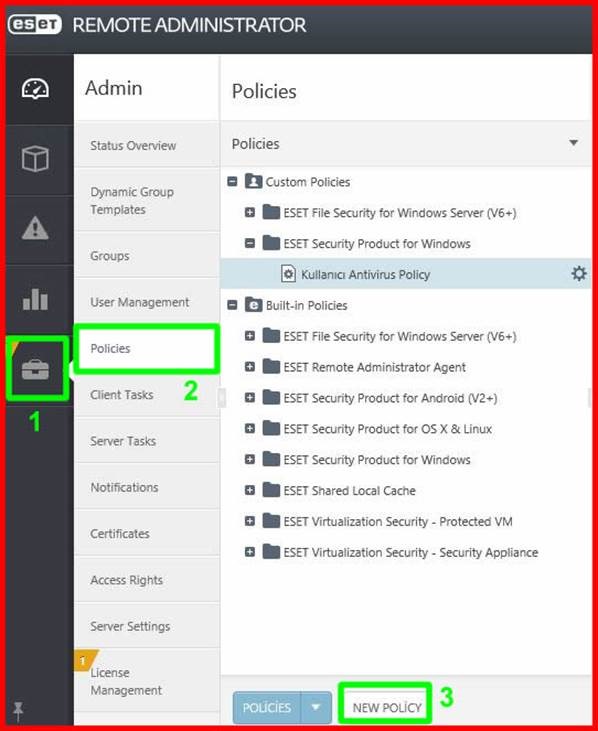
Task: Click the POLICIES button
Action: pyautogui.click(x=267, y=707)
